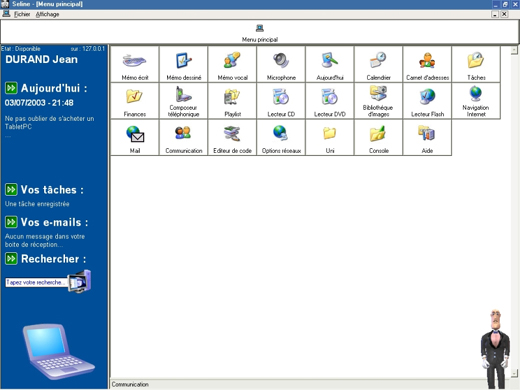The height and width of the screenshot is (390, 520).
Task: Open Composeur téléphonique
Action: tap(183, 101)
